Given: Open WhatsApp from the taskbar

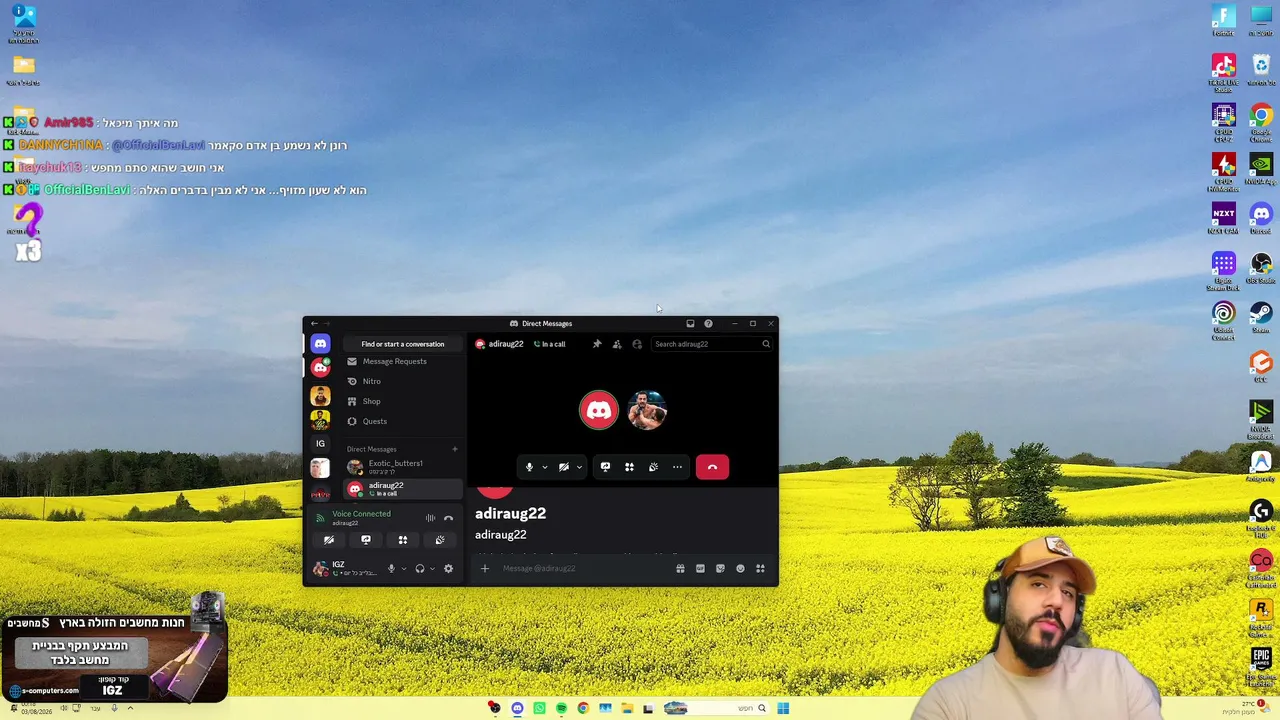Looking at the screenshot, I should (539, 709).
